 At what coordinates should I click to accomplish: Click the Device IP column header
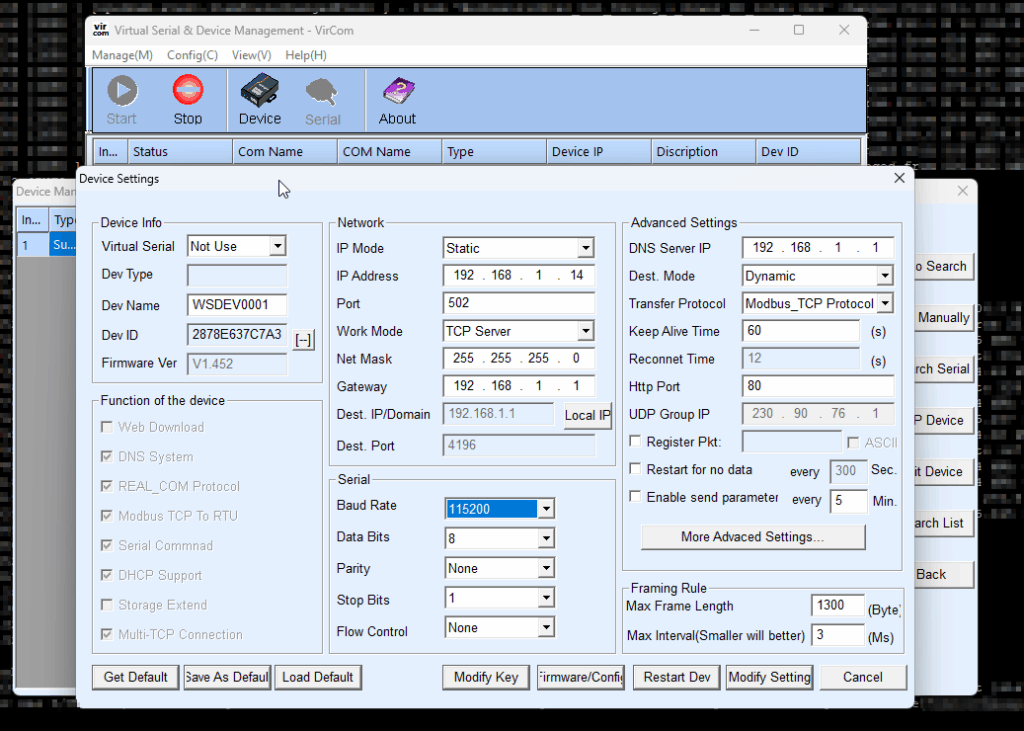[598, 152]
